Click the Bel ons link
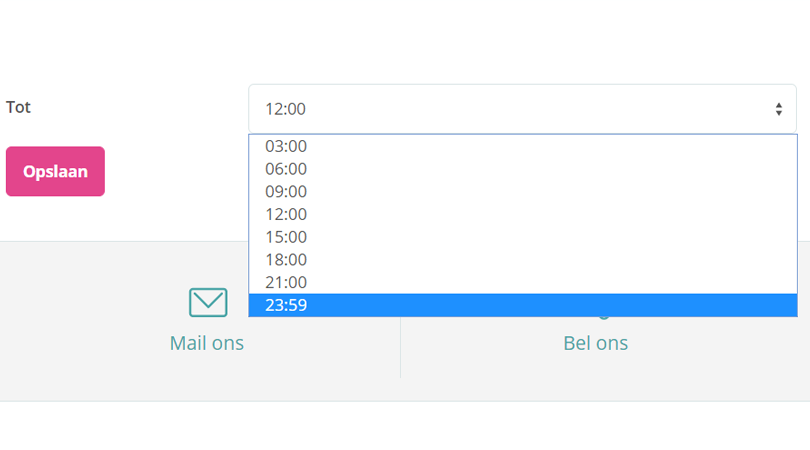This screenshot has width=810, height=450. click(595, 343)
